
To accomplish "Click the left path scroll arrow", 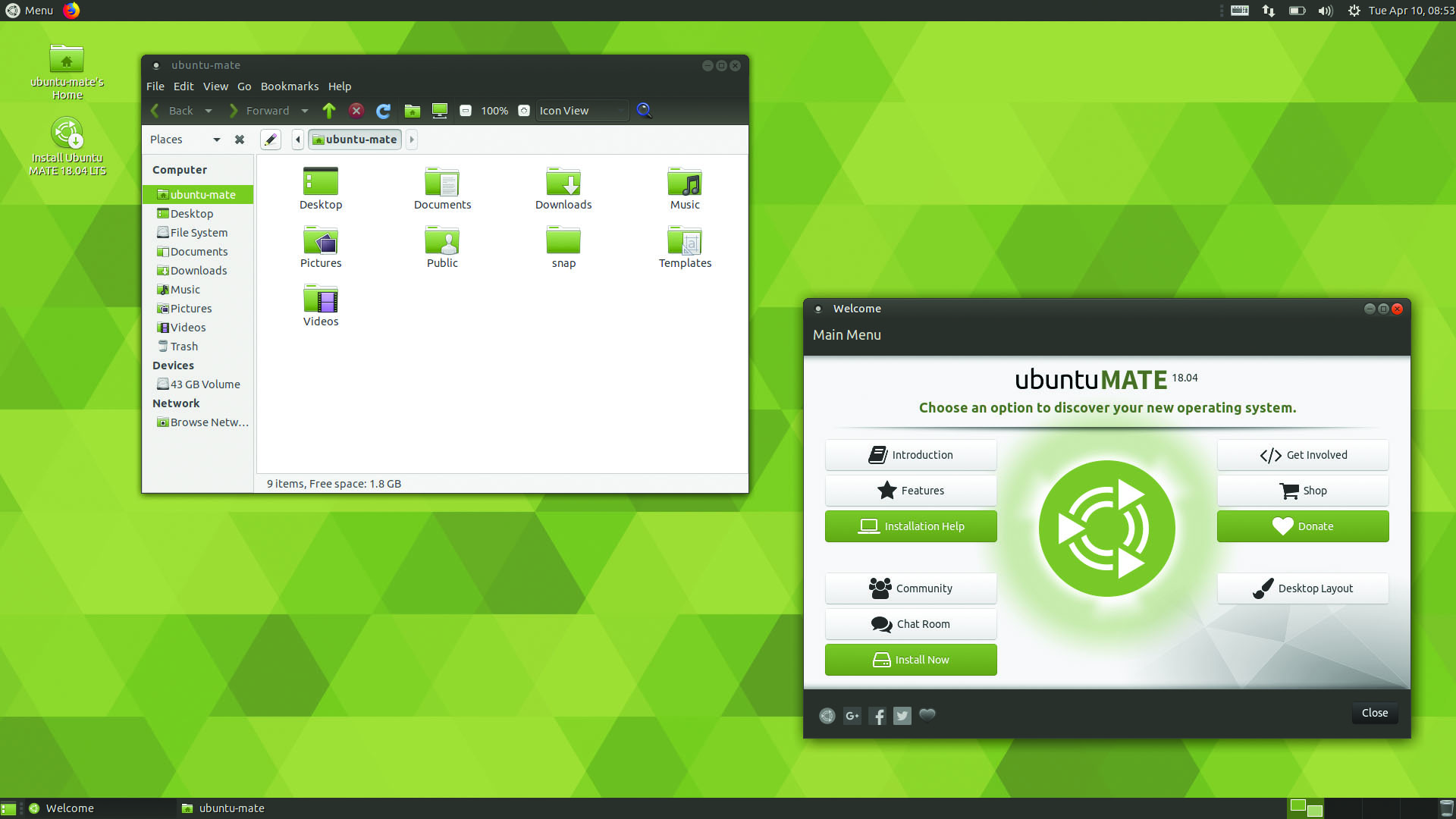I will [x=298, y=140].
